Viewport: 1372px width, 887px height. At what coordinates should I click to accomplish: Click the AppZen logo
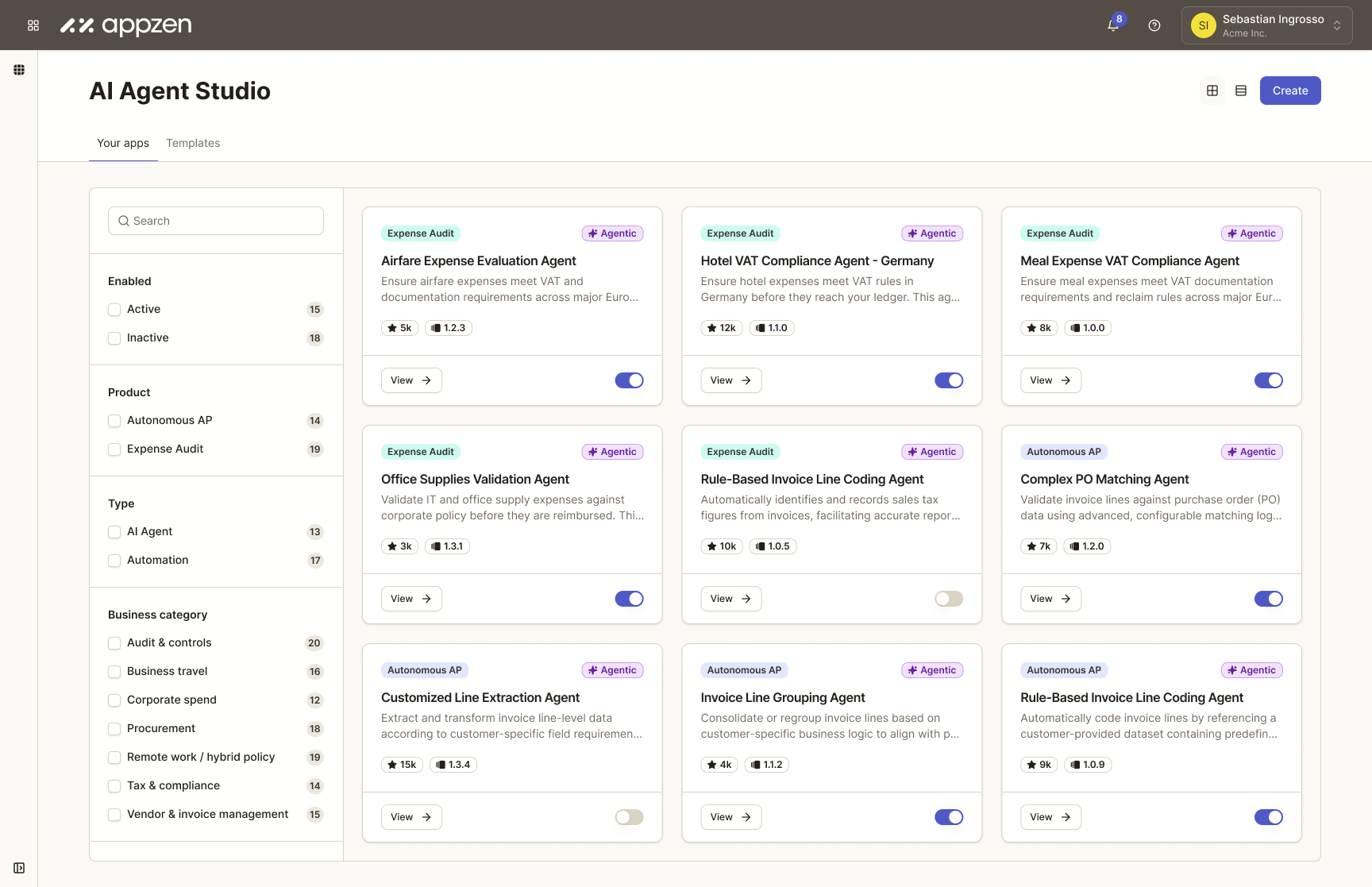pos(127,25)
